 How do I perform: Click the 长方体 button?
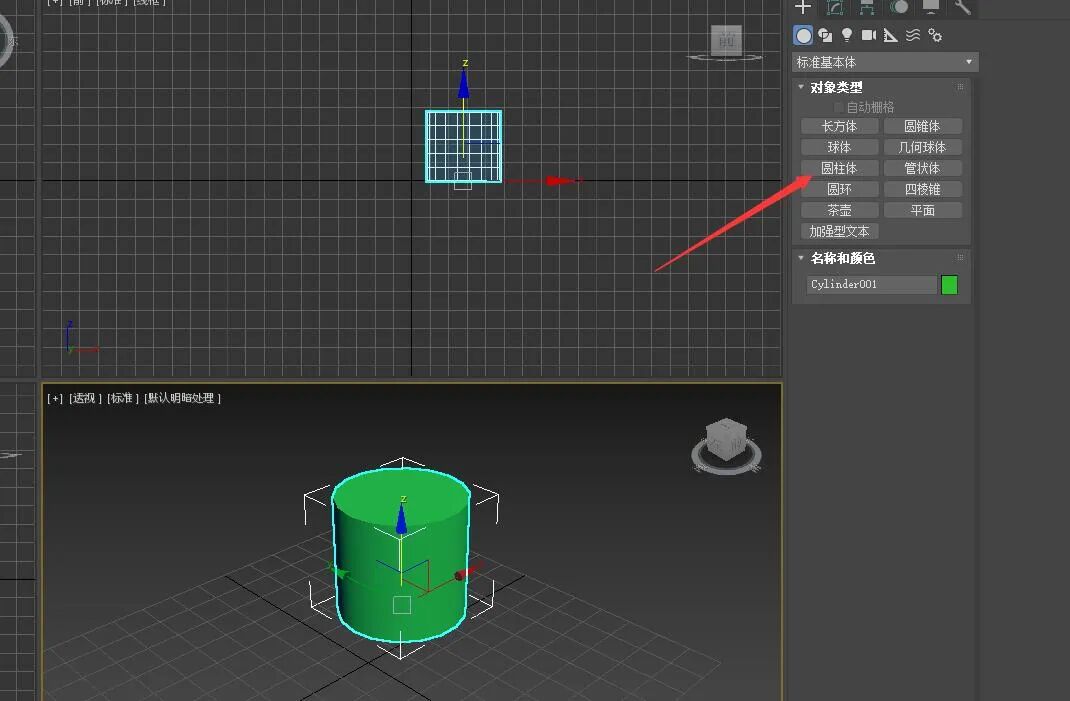(839, 126)
